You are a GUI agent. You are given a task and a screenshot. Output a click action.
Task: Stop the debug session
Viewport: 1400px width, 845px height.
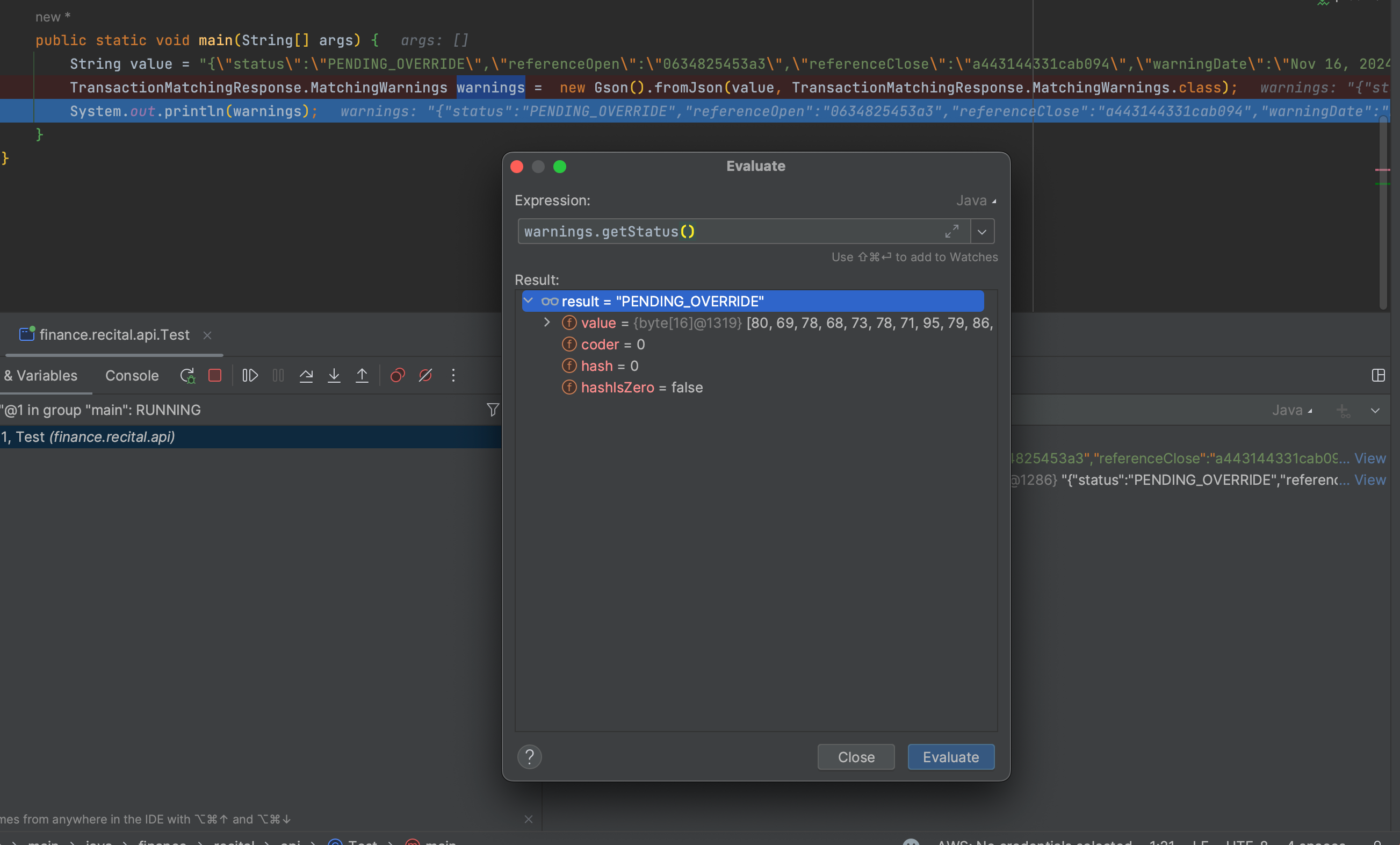pyautogui.click(x=215, y=375)
